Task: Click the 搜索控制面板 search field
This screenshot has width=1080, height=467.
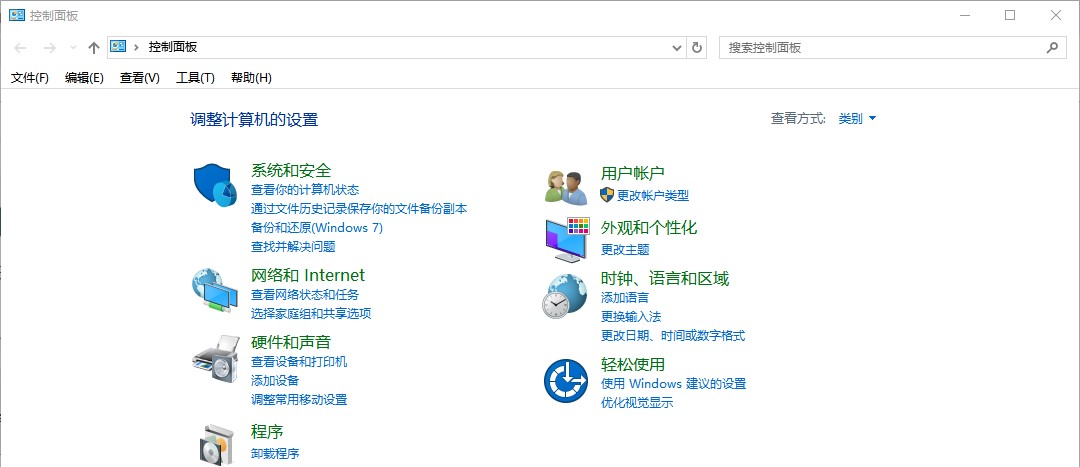Action: tap(893, 48)
